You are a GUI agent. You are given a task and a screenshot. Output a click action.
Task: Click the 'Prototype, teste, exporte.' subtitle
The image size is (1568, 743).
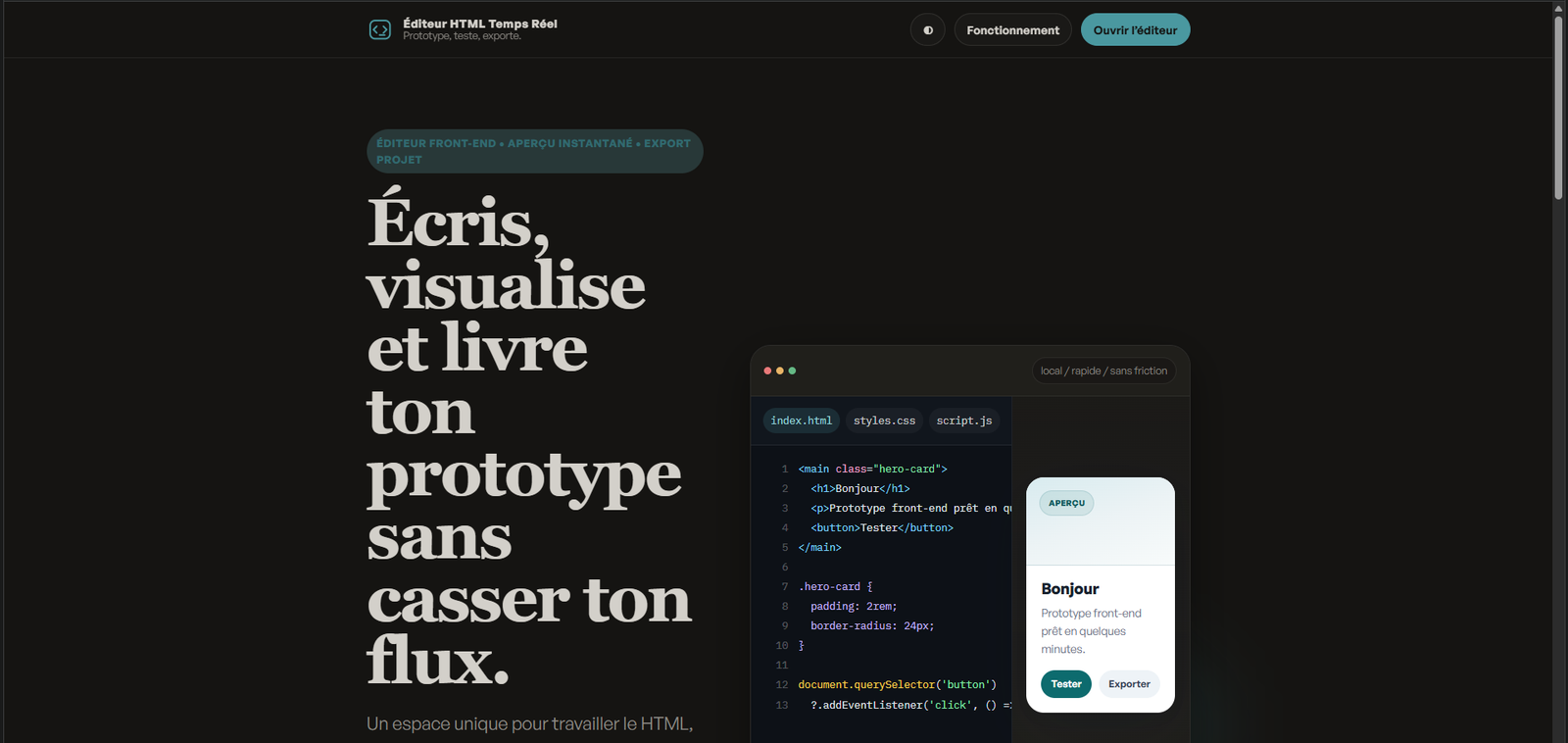click(x=462, y=36)
